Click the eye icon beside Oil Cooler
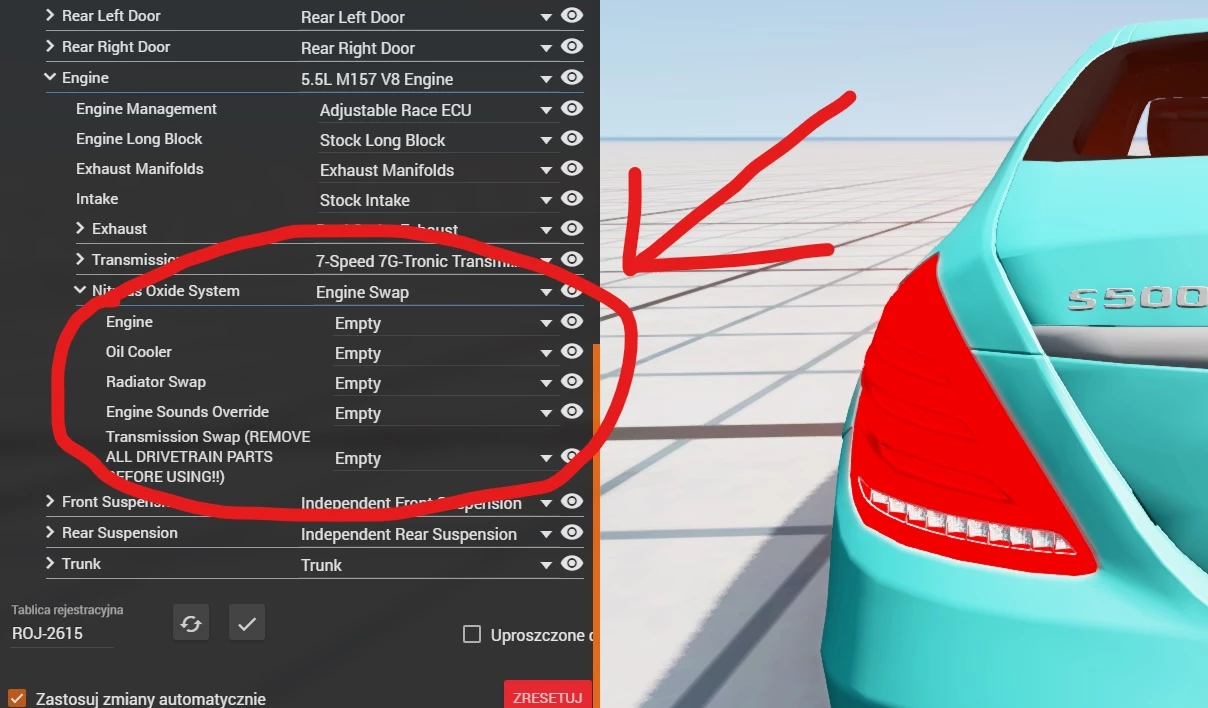1208x708 pixels. tap(571, 351)
